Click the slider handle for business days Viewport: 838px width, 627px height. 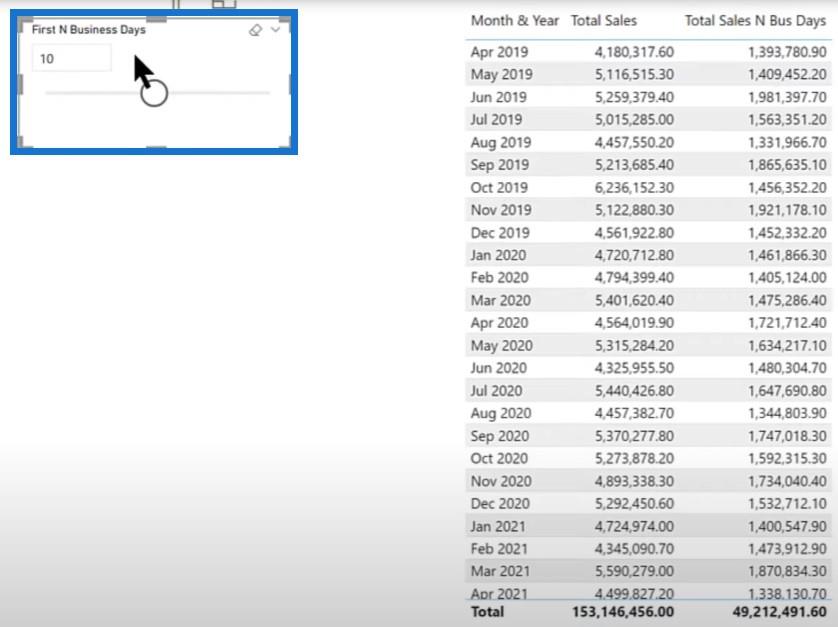point(154,93)
